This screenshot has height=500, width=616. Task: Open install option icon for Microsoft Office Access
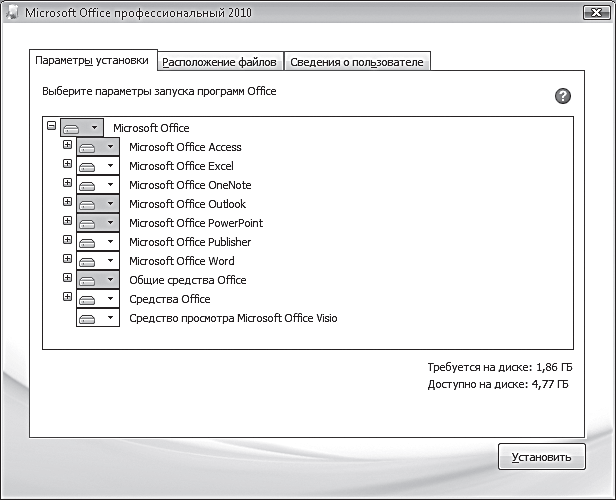(87, 147)
